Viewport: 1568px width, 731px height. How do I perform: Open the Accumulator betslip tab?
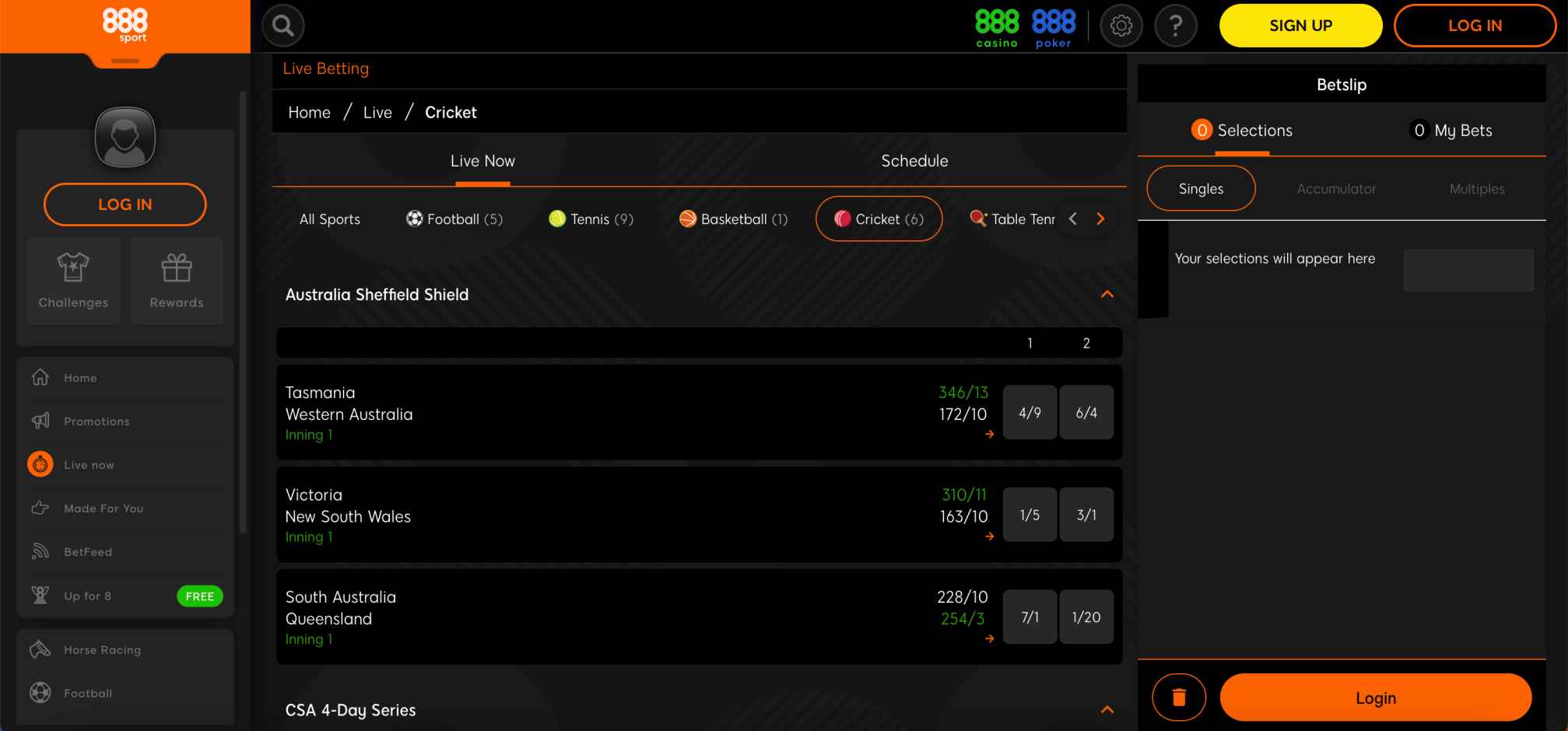[x=1336, y=188]
